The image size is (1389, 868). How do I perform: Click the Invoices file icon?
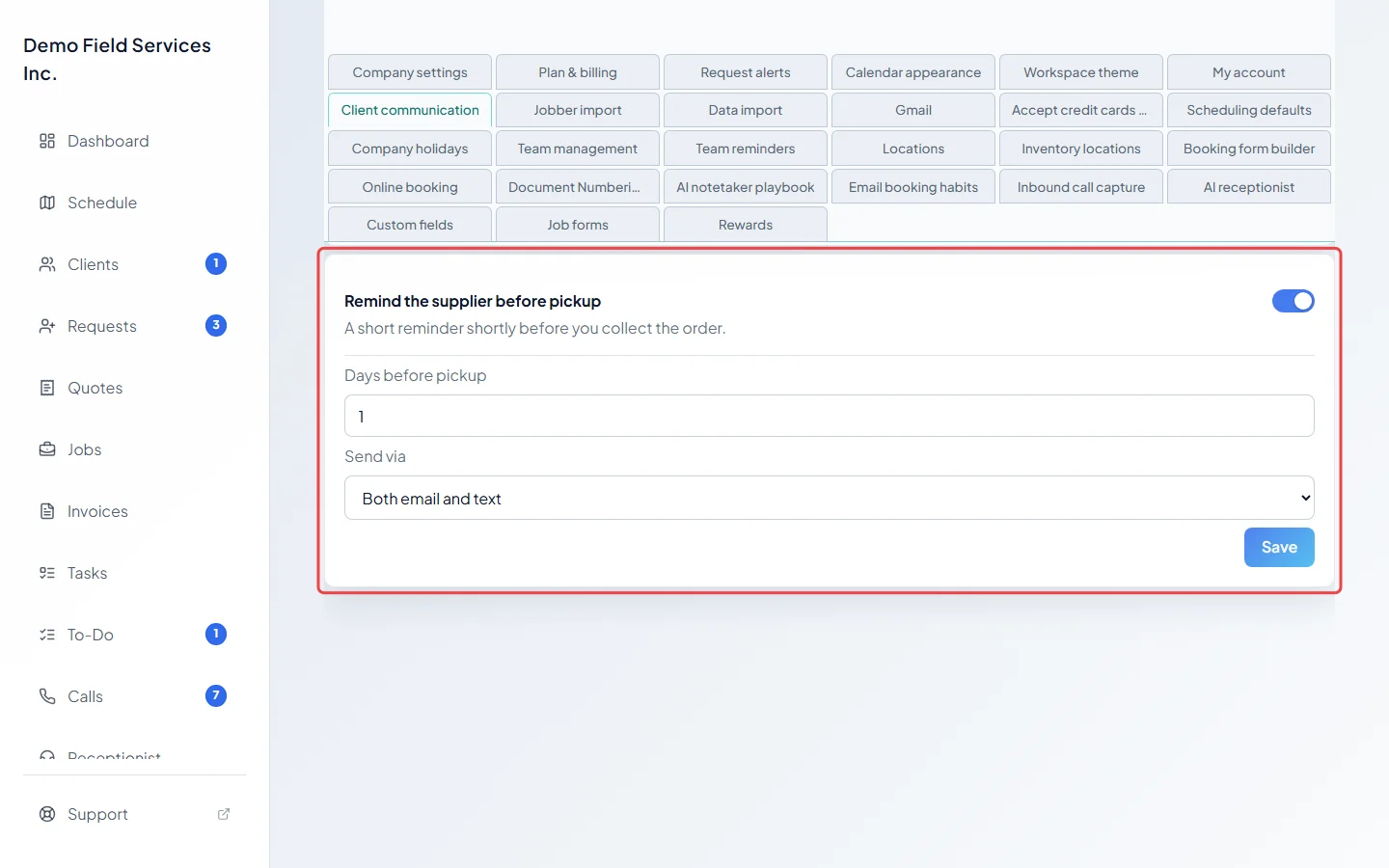pos(47,511)
